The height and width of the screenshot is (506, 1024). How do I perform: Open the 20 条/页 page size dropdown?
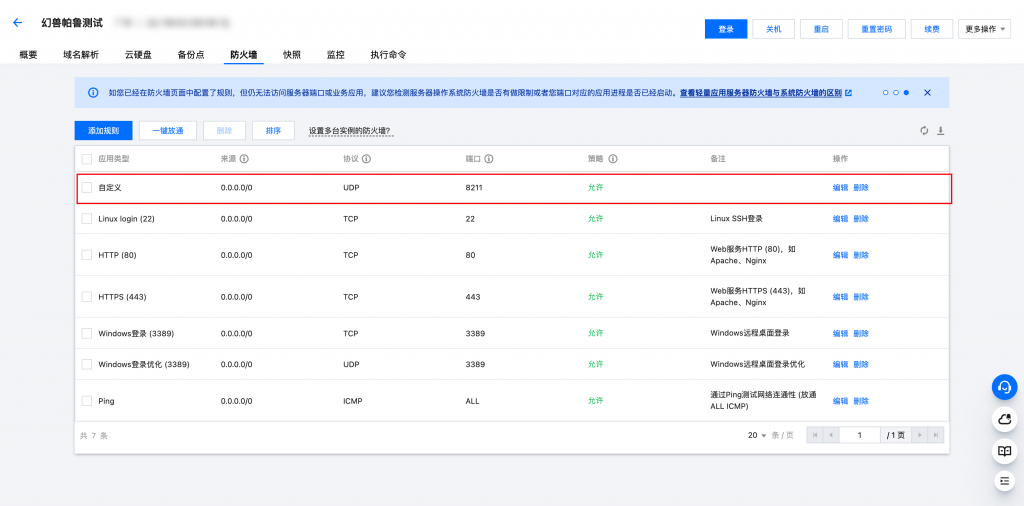(756, 435)
